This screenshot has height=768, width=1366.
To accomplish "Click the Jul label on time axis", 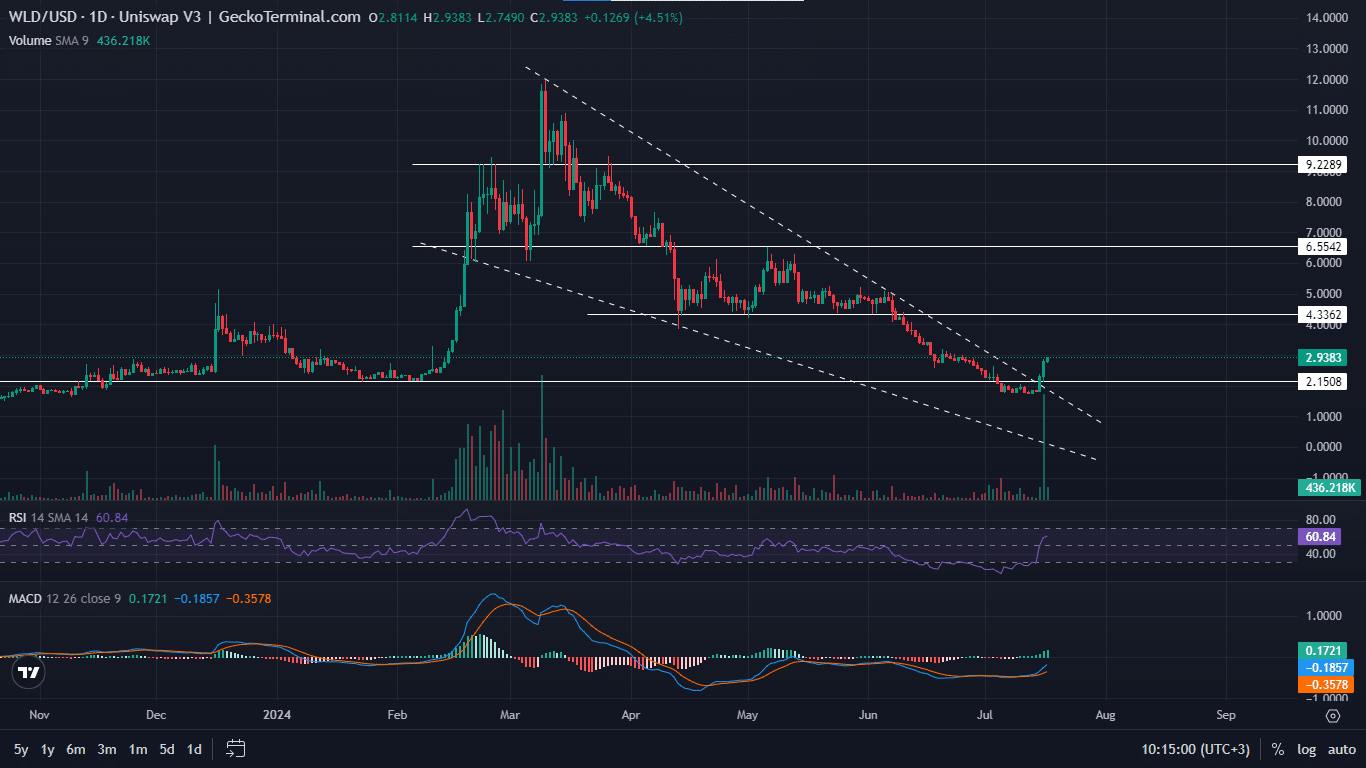I will point(986,715).
